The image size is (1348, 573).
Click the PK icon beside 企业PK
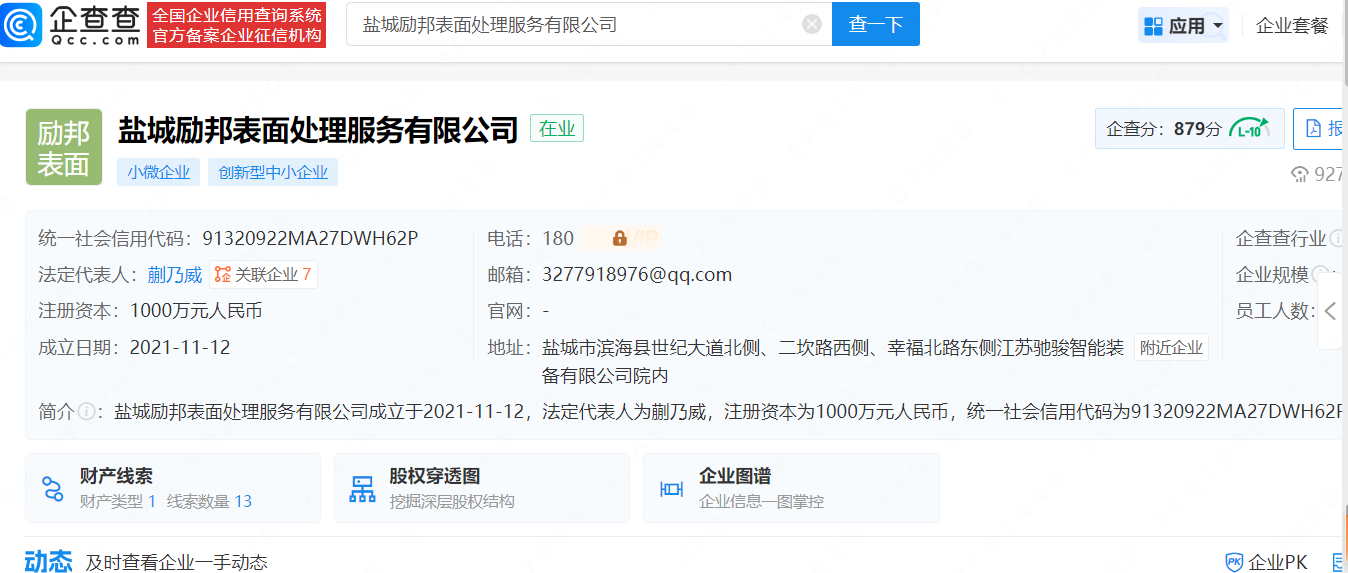(1235, 562)
